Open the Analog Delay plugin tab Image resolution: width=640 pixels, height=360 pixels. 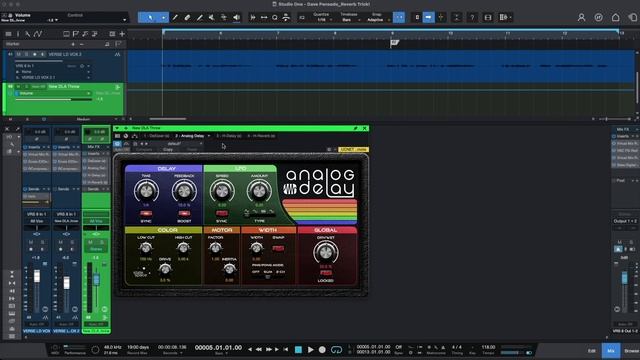tap(190, 136)
